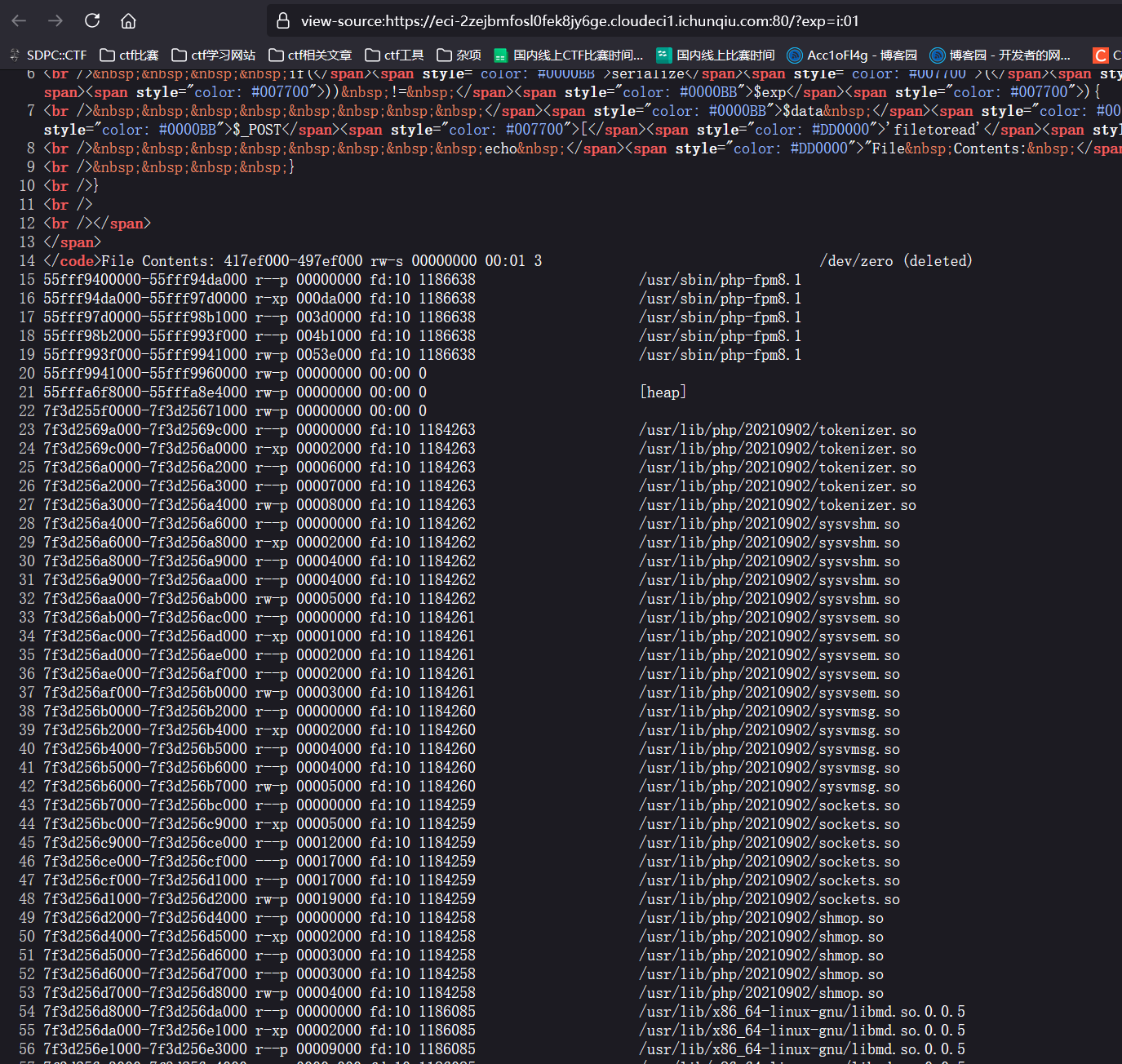Click offset 0053e000 on line 19
The width and height of the screenshot is (1122, 1064).
pyautogui.click(x=329, y=355)
